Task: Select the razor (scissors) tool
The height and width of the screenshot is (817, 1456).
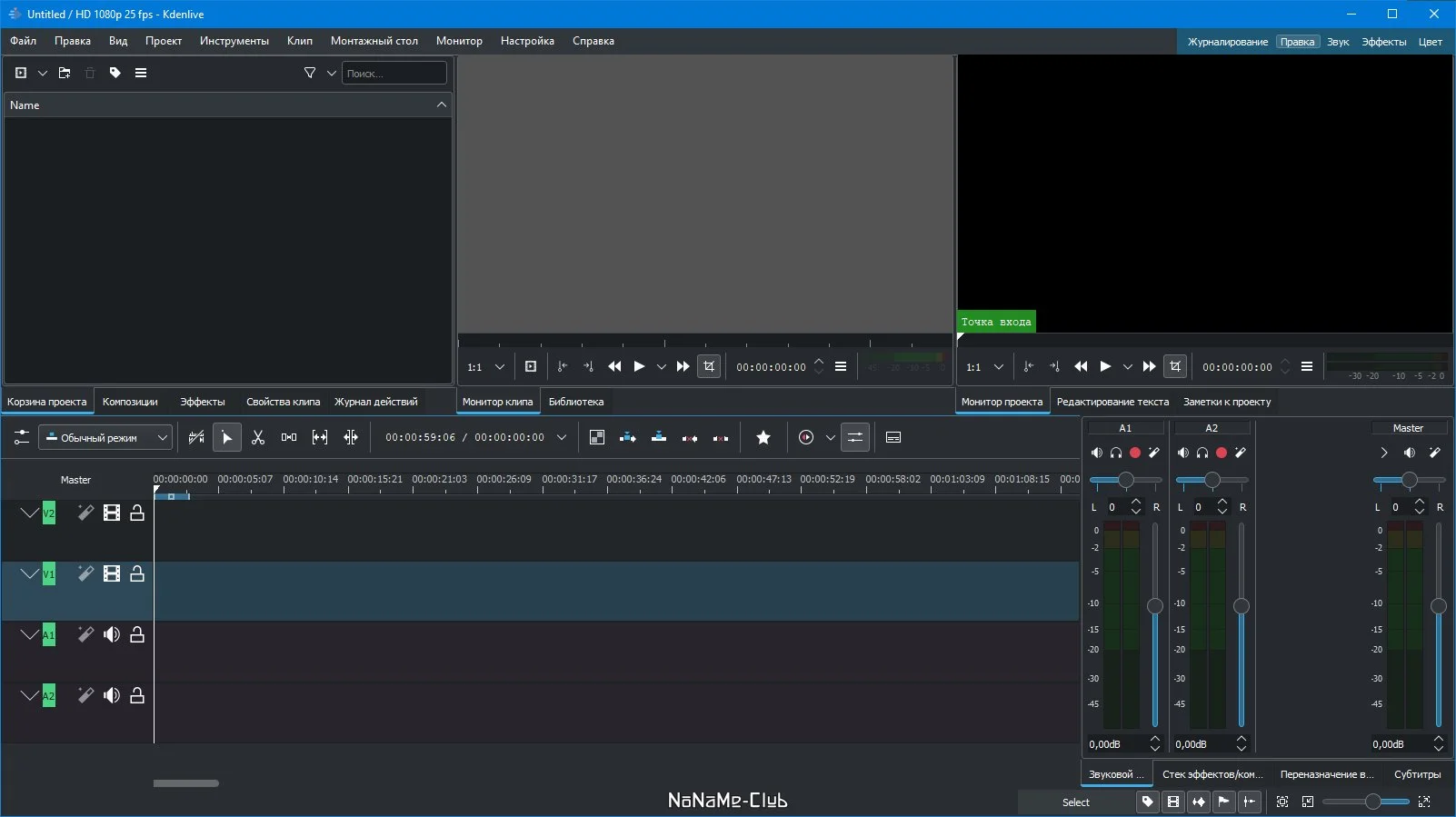Action: click(258, 438)
